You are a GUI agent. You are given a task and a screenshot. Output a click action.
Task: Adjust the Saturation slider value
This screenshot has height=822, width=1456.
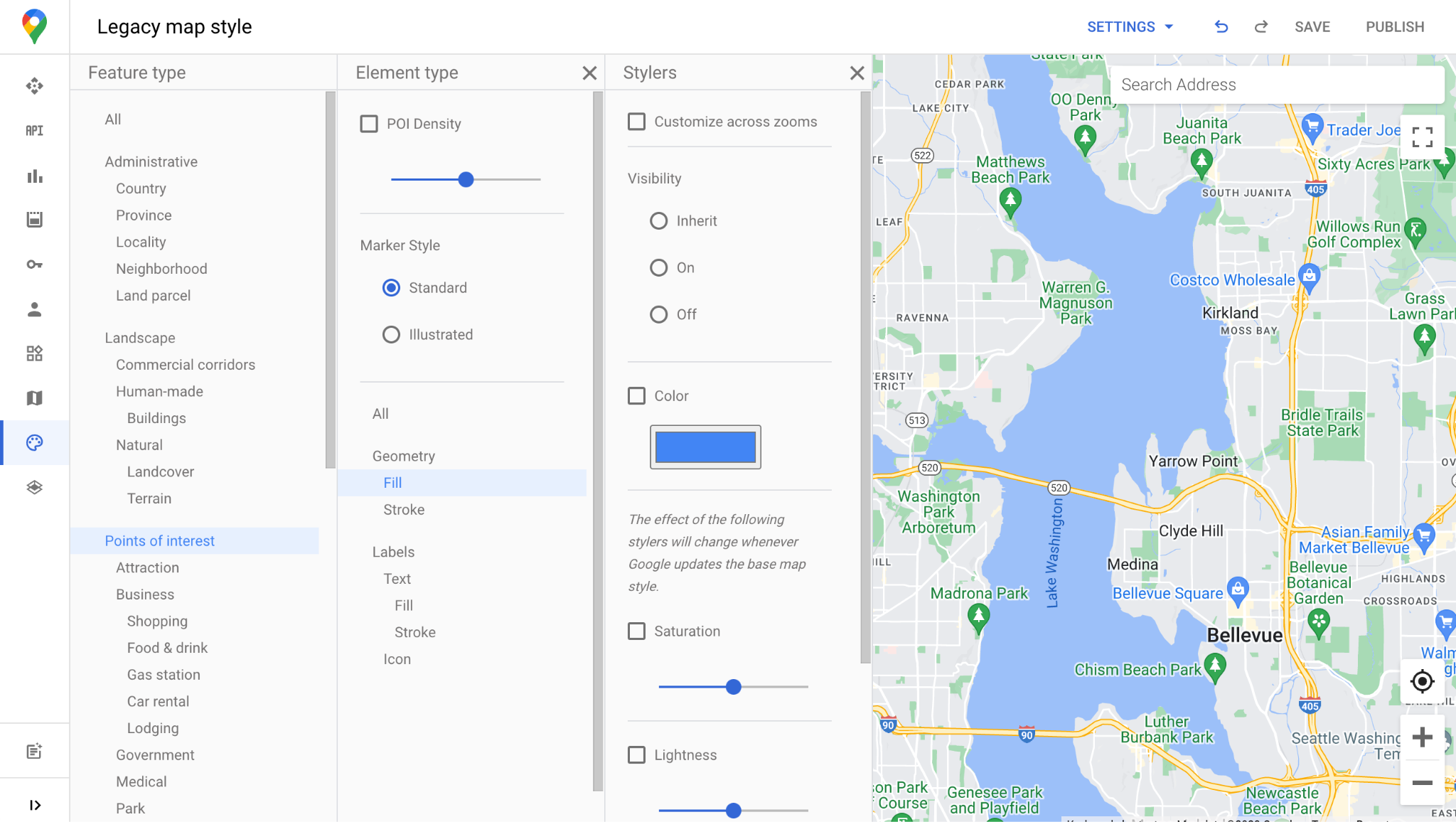(733, 686)
